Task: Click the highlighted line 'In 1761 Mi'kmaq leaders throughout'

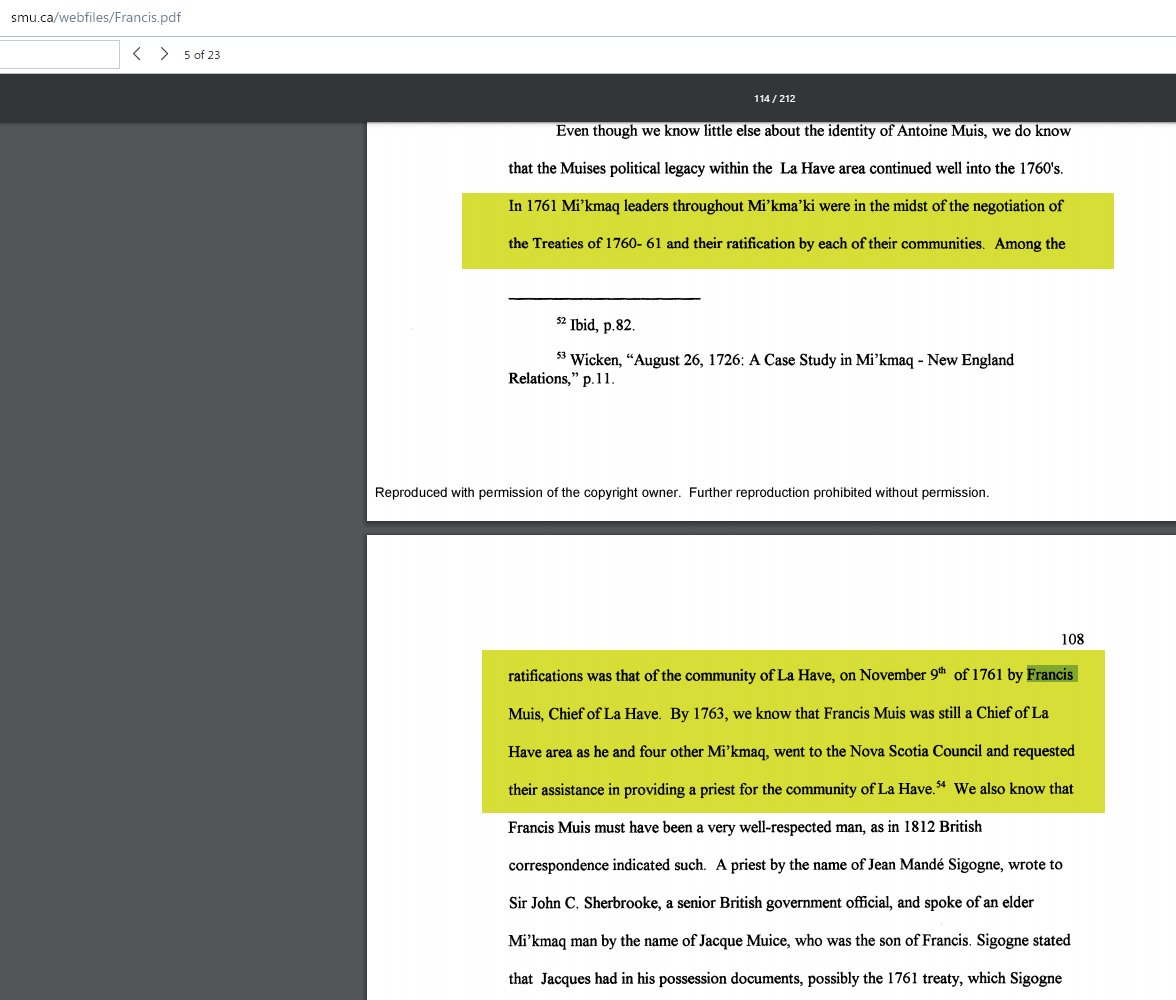Action: pyautogui.click(x=785, y=206)
